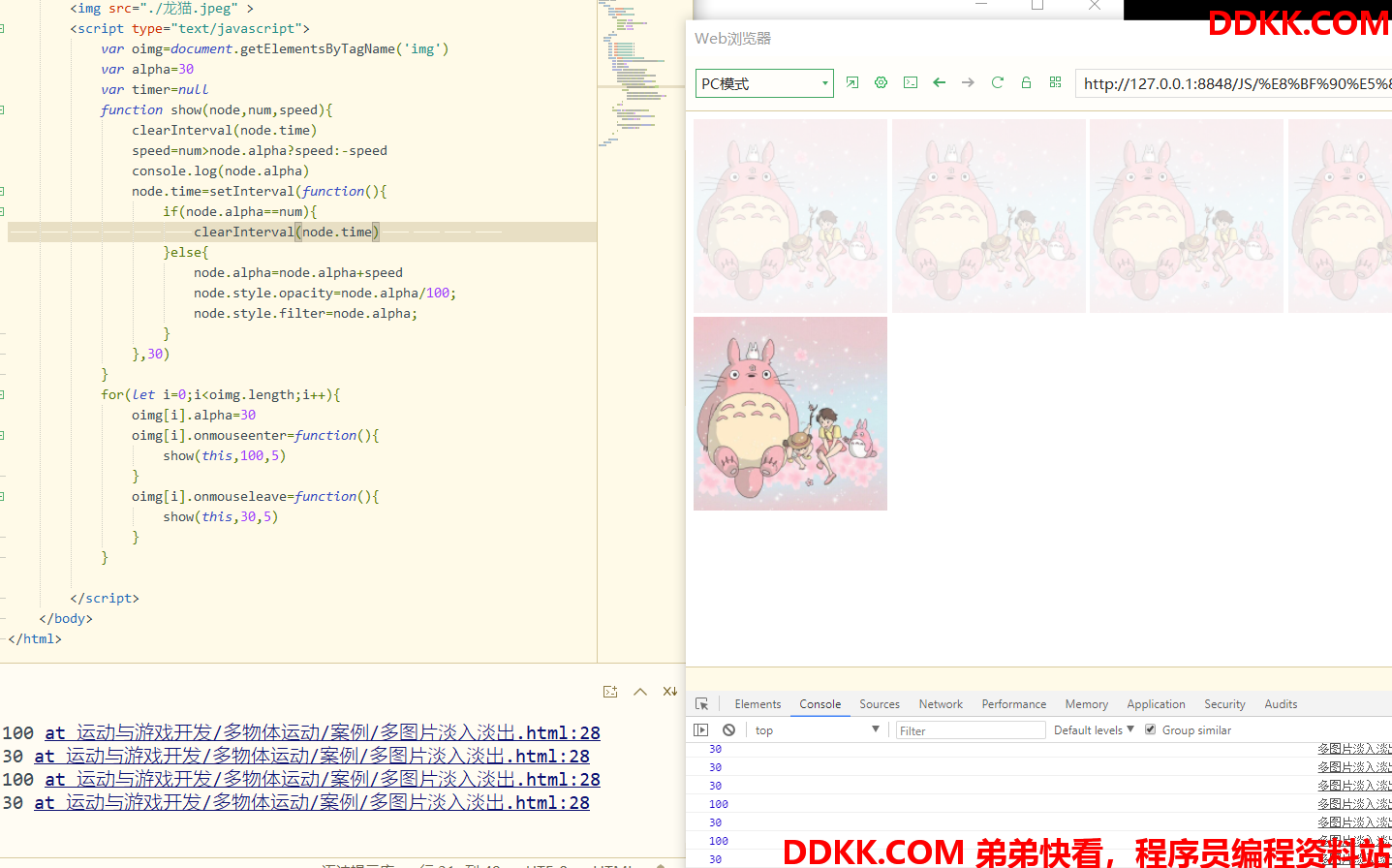Click the third faded Totoro image
The image size is (1392, 868).
[1187, 216]
